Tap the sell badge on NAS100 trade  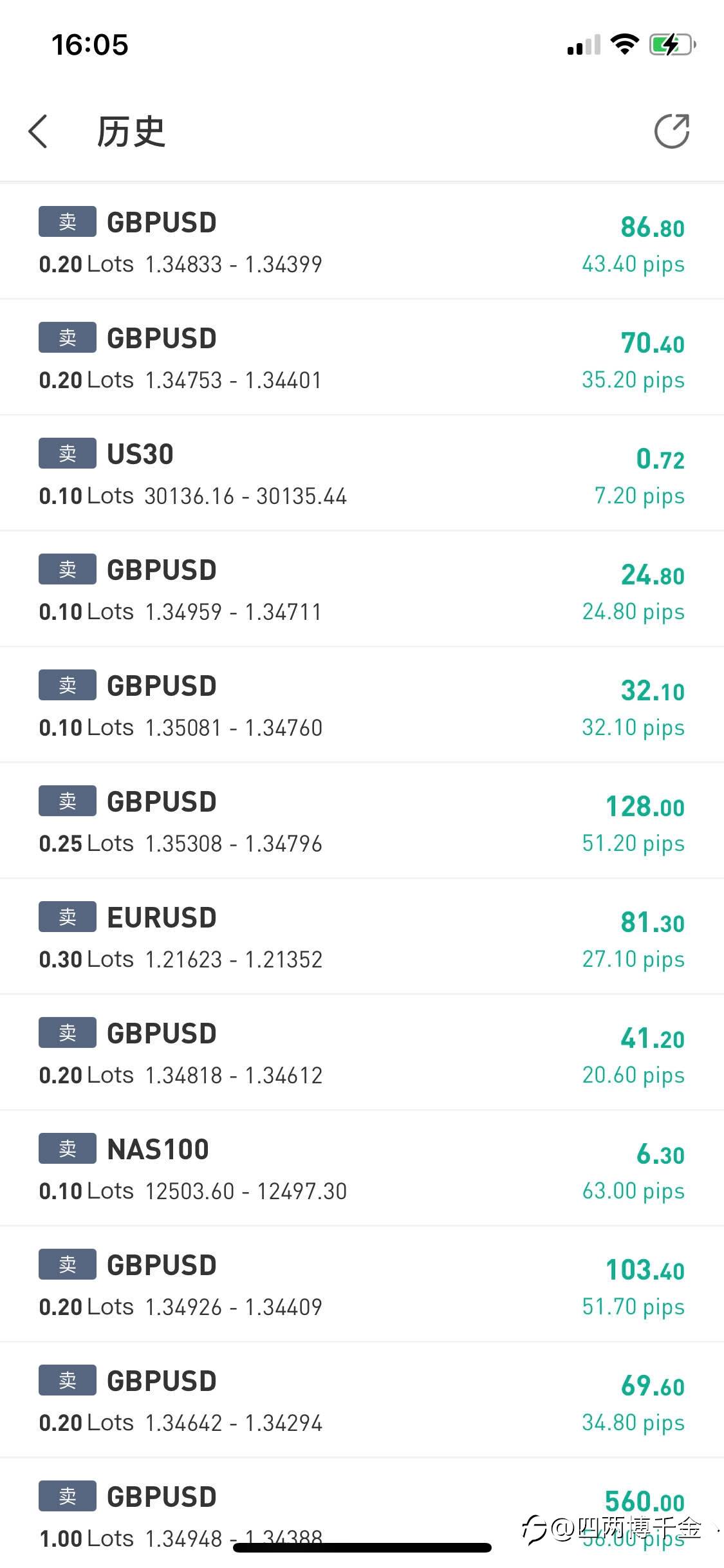click(68, 1148)
